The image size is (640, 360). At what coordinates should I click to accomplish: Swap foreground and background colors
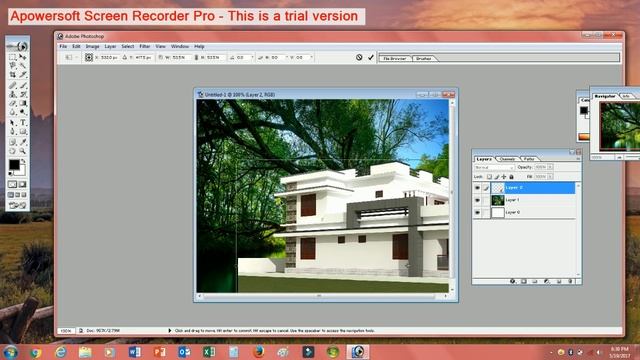pyautogui.click(x=23, y=161)
